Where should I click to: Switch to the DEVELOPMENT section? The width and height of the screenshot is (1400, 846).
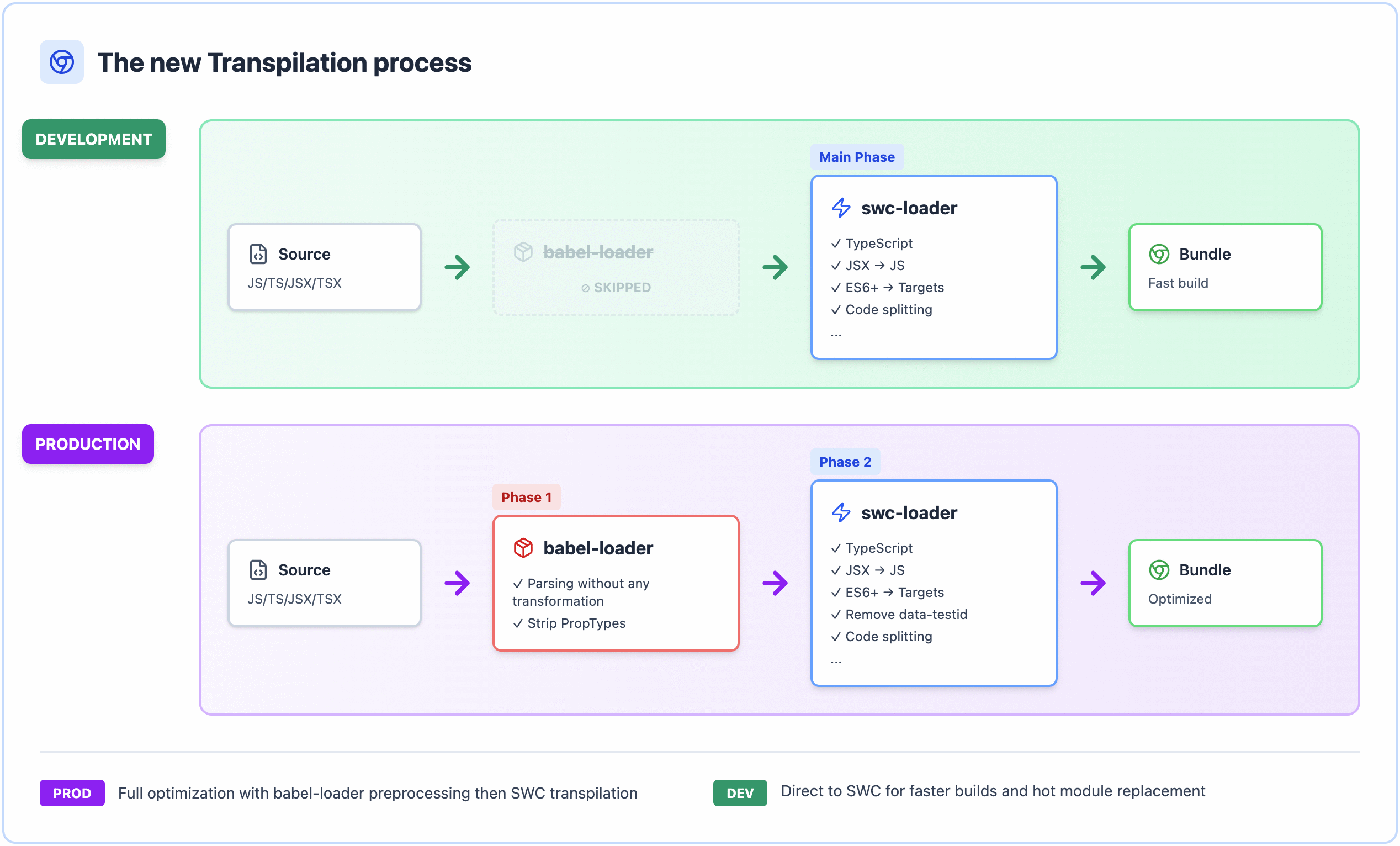(x=93, y=139)
